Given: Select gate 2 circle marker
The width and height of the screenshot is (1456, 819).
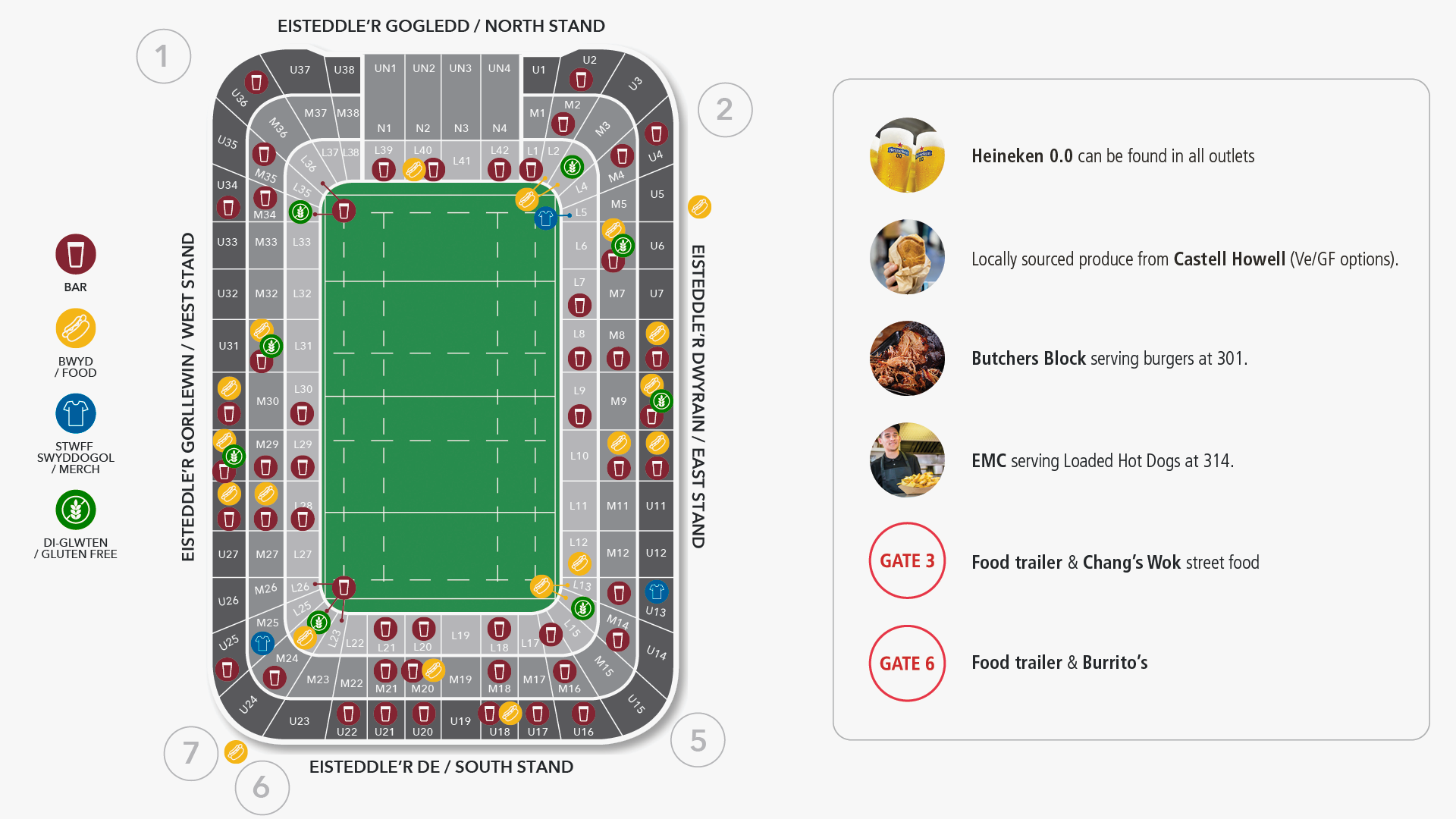Looking at the screenshot, I should click(x=724, y=110).
